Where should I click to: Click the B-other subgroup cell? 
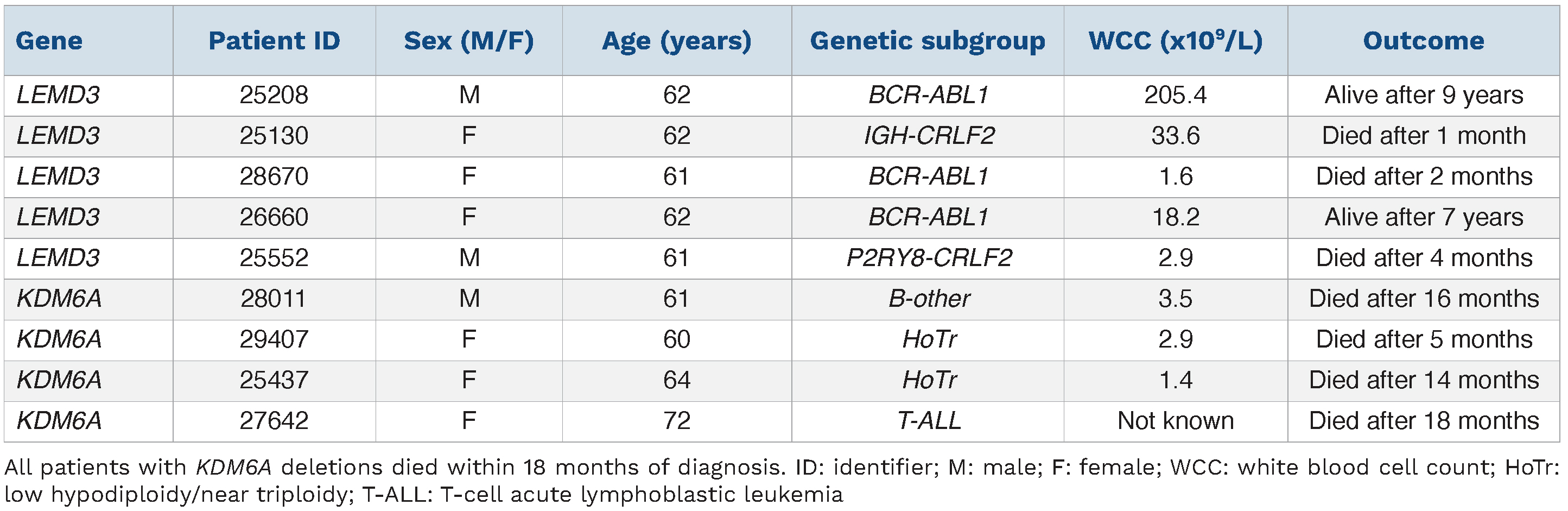pos(929,299)
